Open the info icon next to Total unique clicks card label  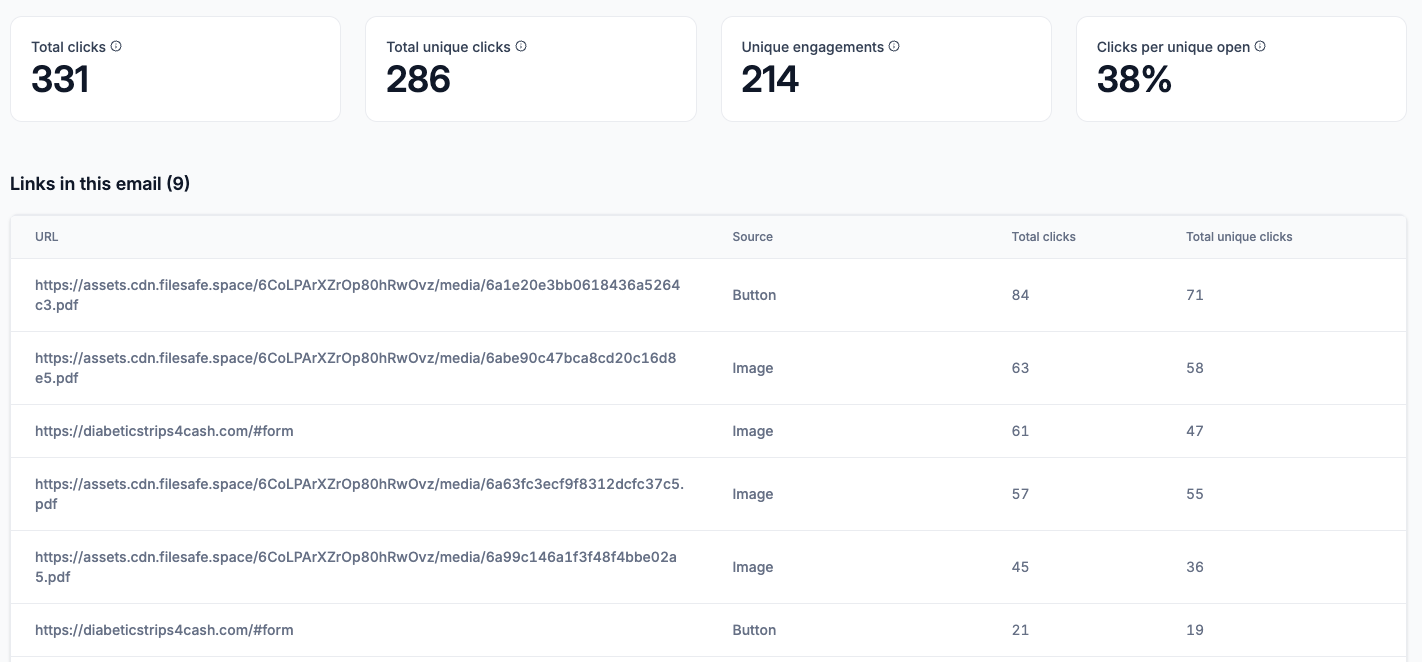point(521,46)
